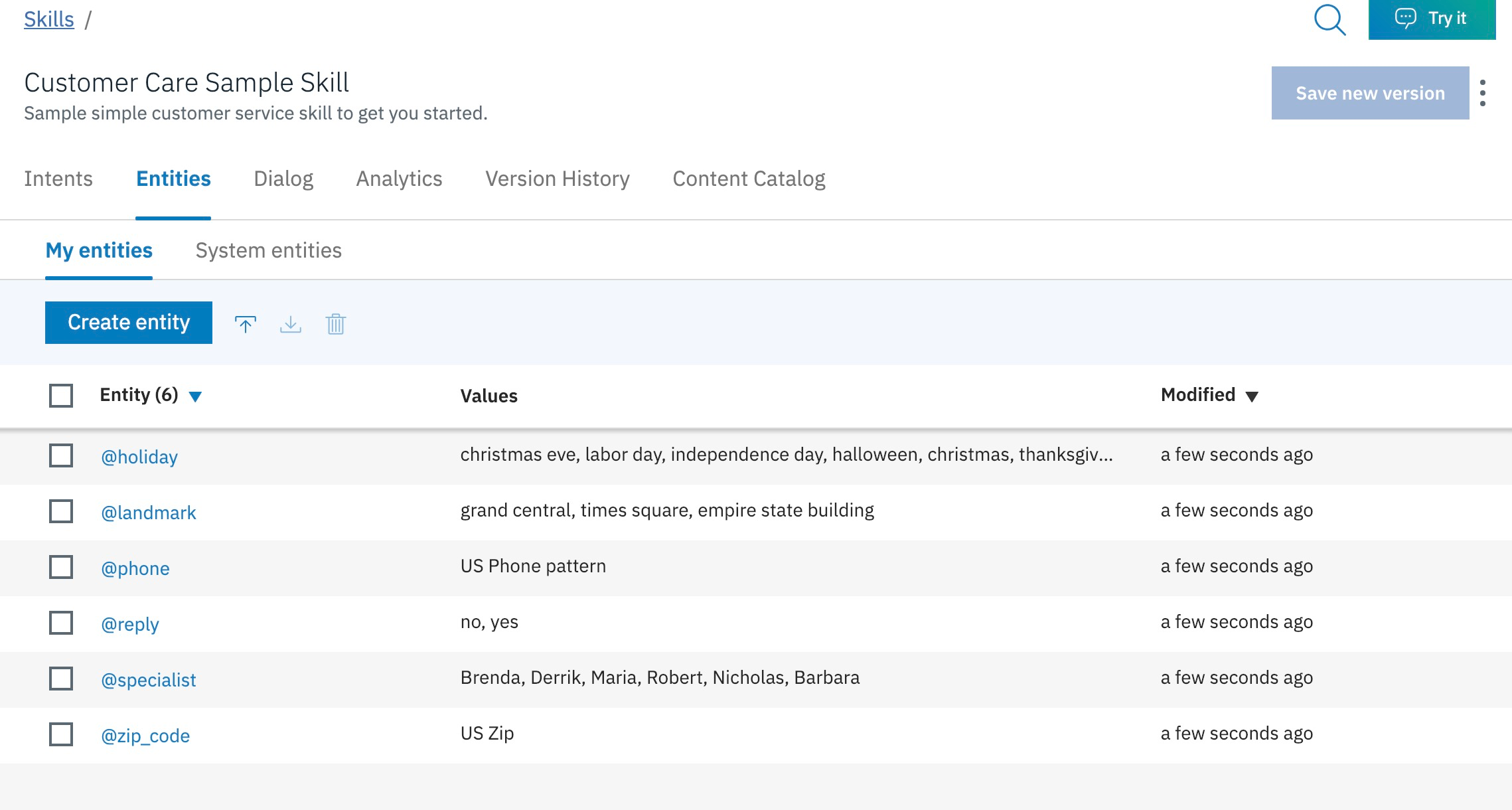Click the upload entities icon
Screen dimensions: 1512x810
click(245, 324)
